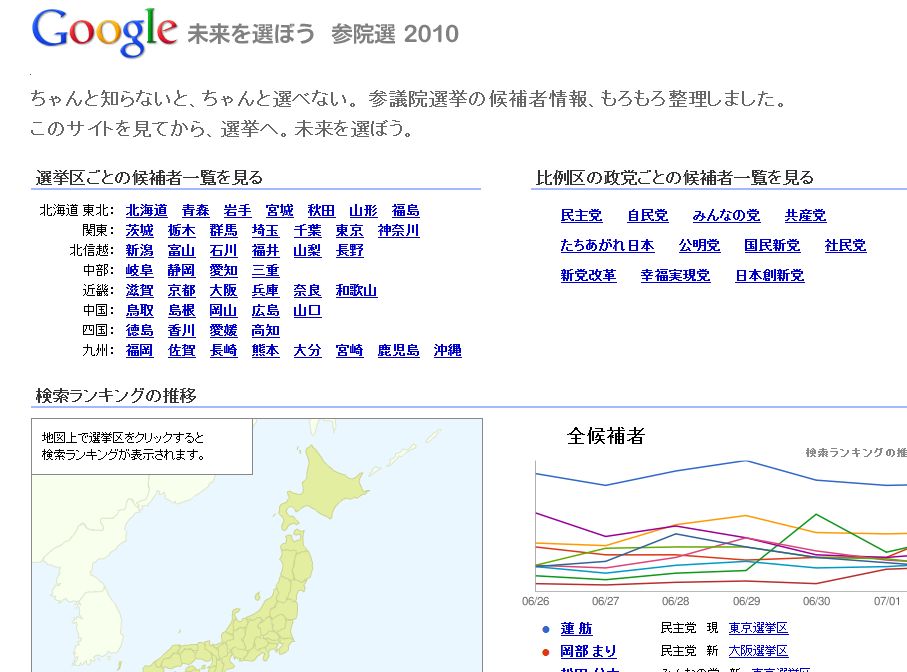This screenshot has height=672, width=907.
Task: Select the みんなの党 party link
Action: click(727, 216)
